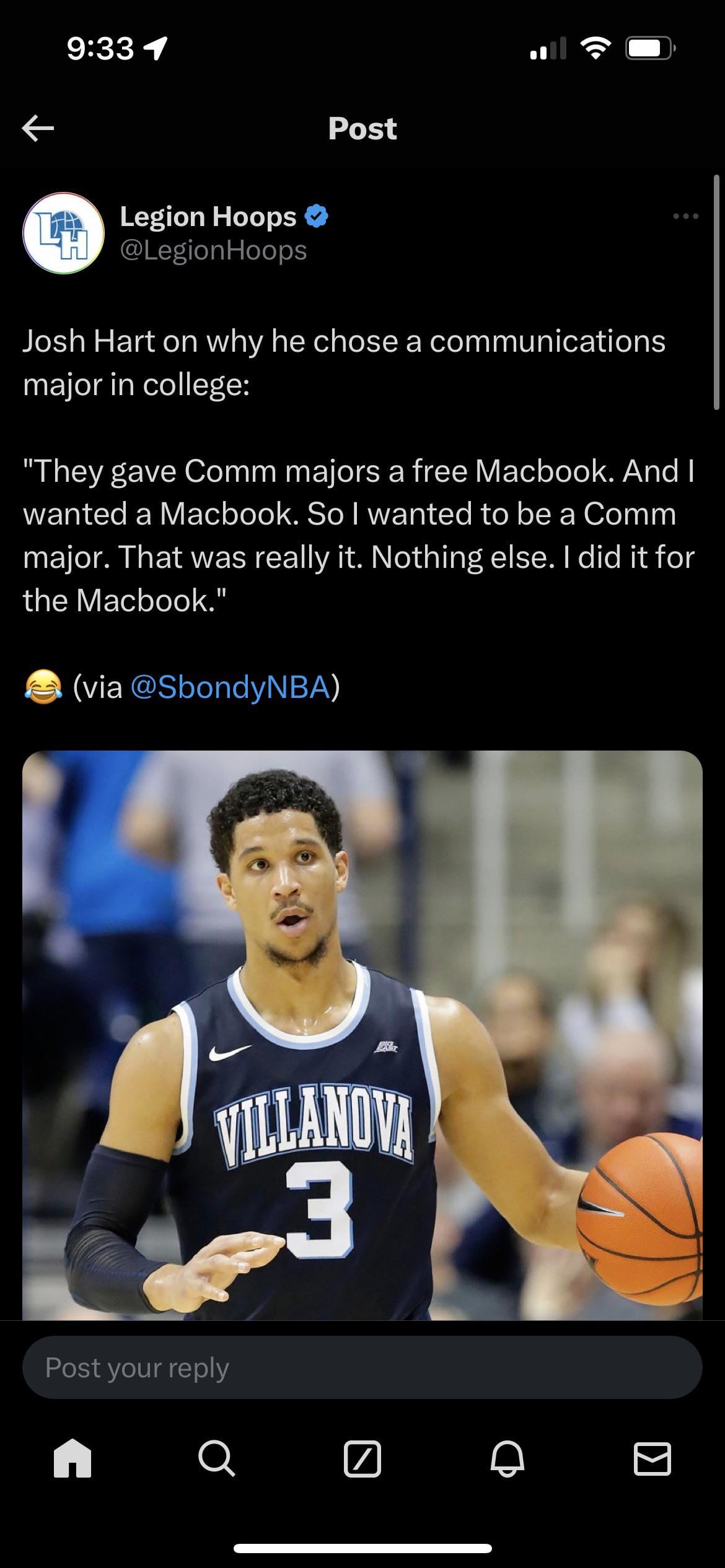725x1568 pixels.
Task: Follow the @SbondyNBA mention link
Action: coord(231,687)
